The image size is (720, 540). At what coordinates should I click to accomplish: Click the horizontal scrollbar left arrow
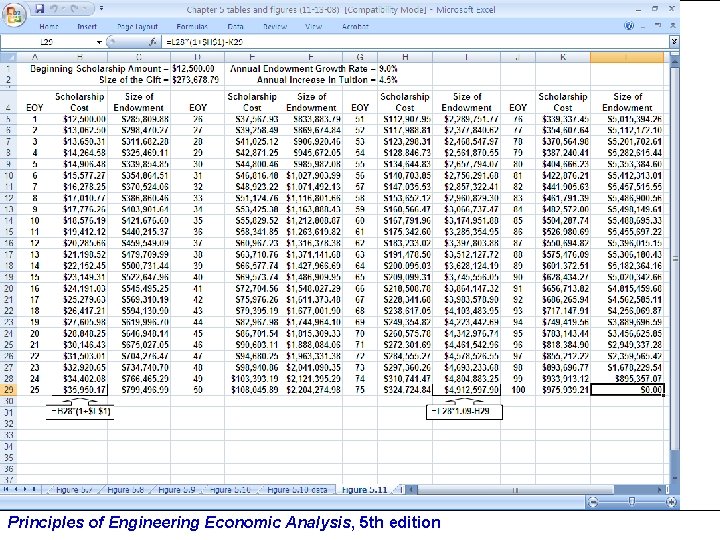tap(411, 490)
